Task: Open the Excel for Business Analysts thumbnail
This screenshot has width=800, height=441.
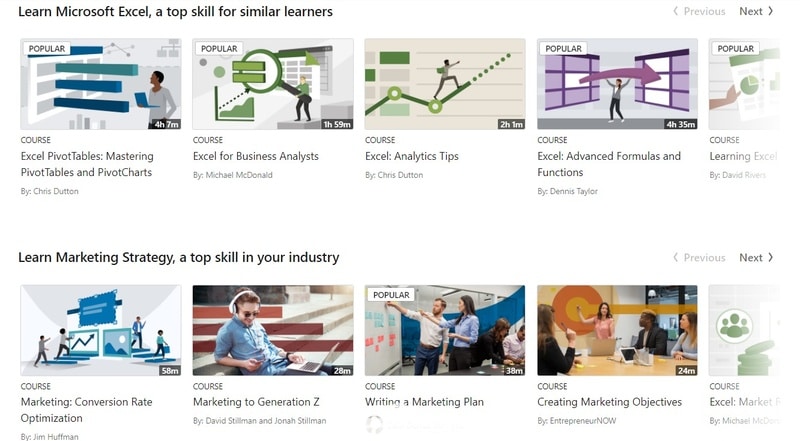Action: 273,84
